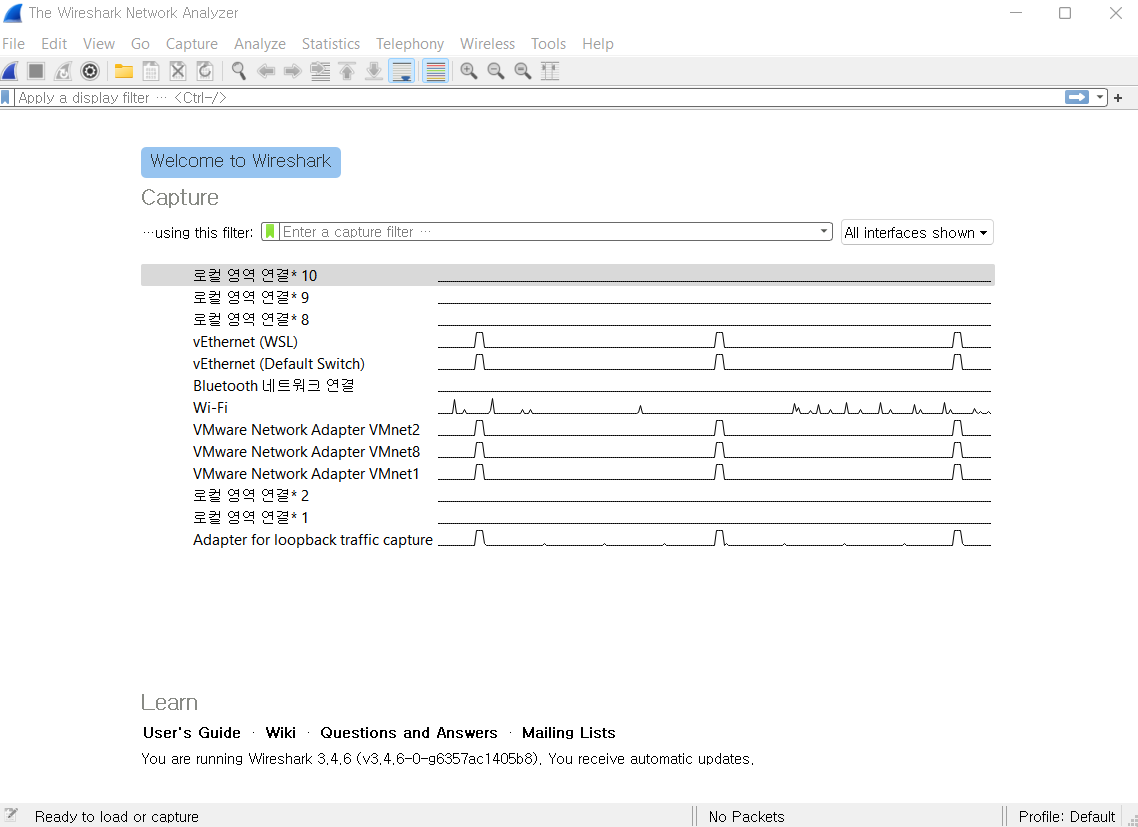Open the Telephony menu
Screen dimensions: 1138x827
(x=410, y=44)
